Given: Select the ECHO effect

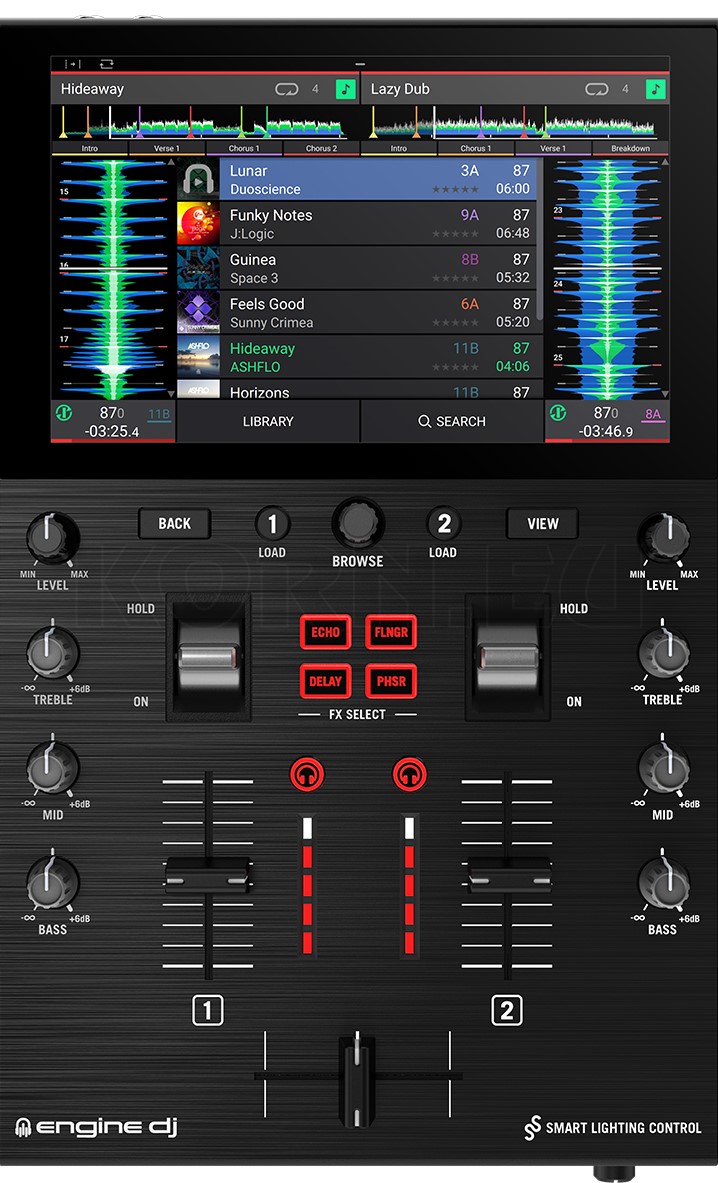Looking at the screenshot, I should coord(326,632).
